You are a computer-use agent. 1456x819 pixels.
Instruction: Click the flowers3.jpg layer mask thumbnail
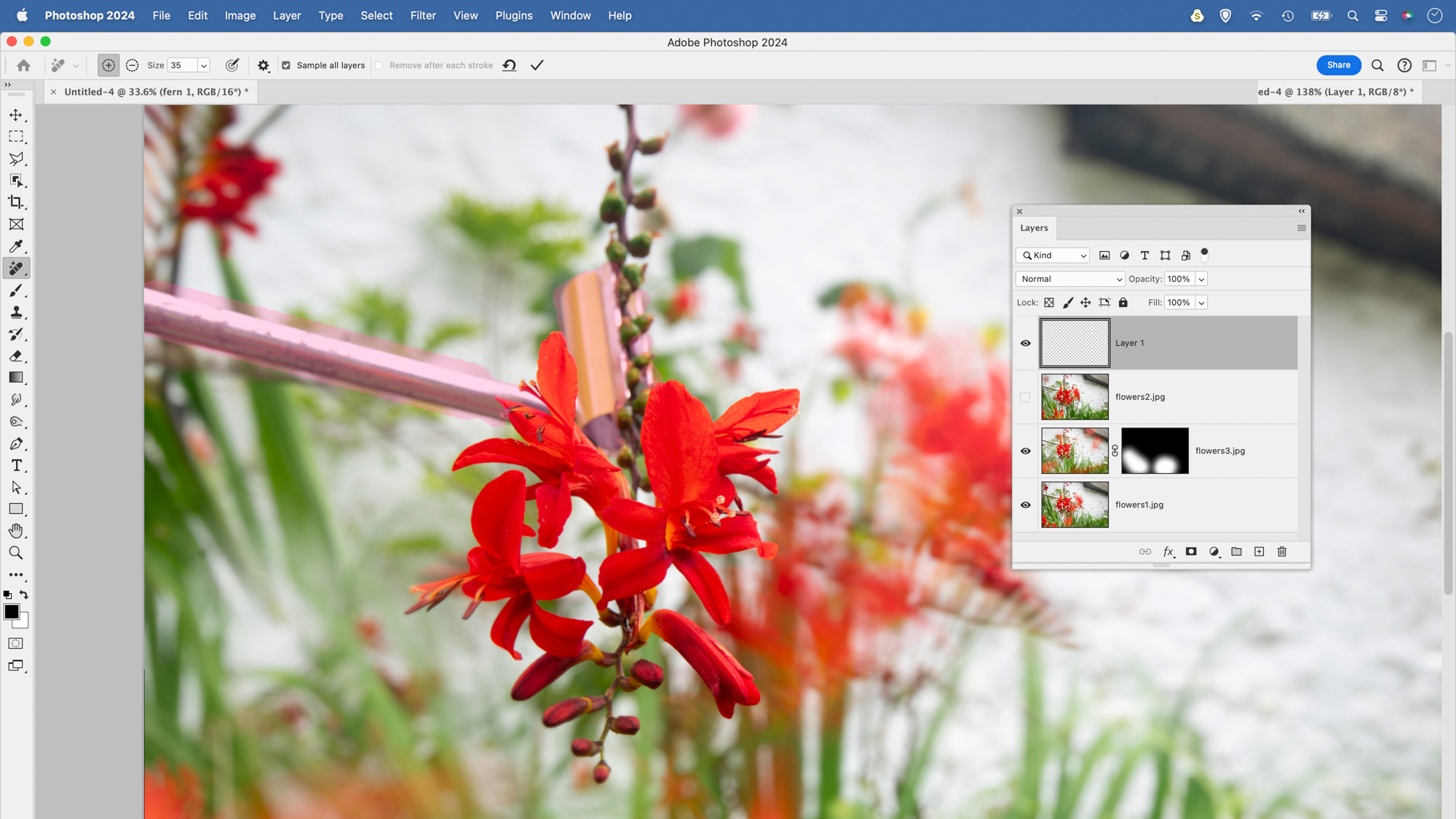[x=1155, y=451]
